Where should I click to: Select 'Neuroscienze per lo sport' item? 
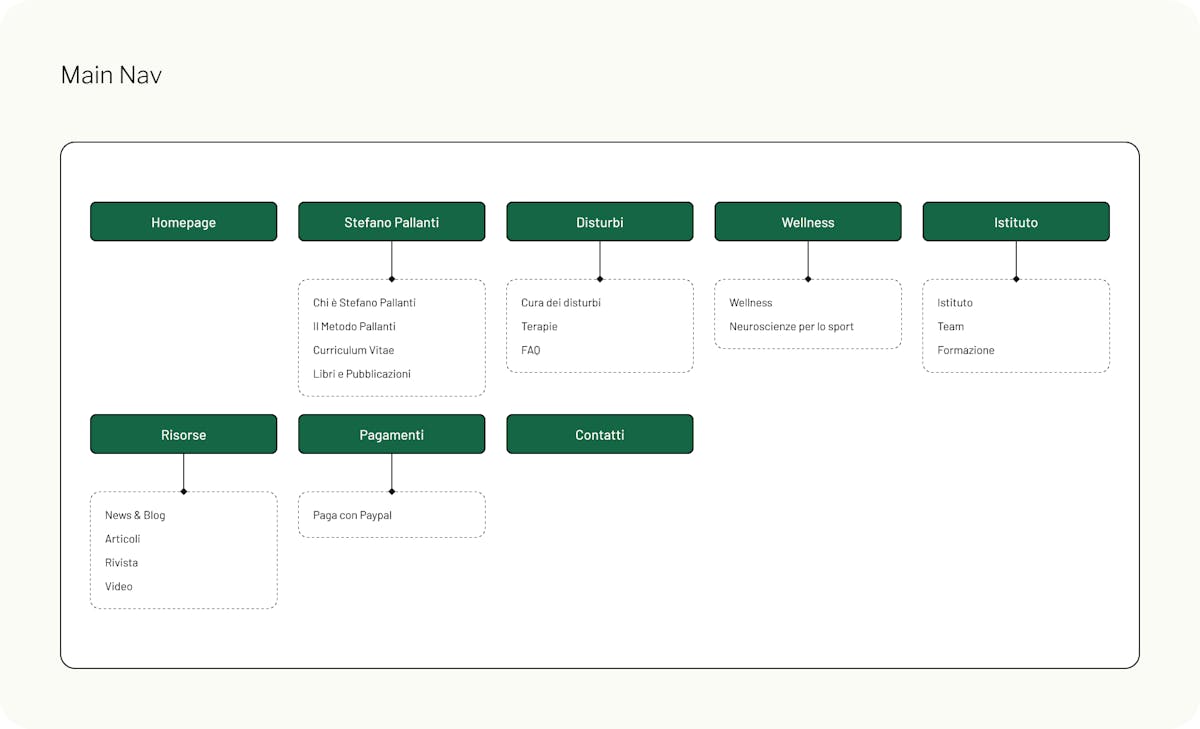[x=791, y=326]
